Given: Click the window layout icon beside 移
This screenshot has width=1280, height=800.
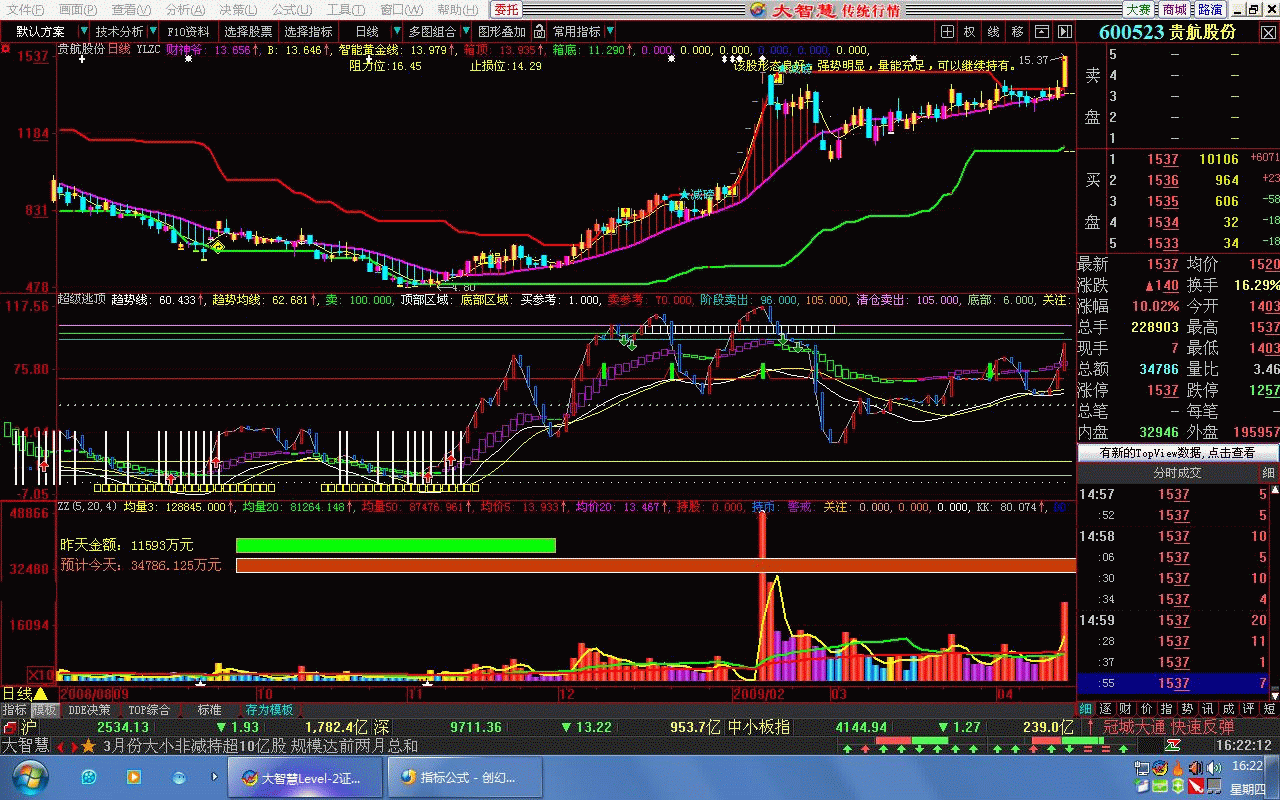Looking at the screenshot, I should point(1042,32).
